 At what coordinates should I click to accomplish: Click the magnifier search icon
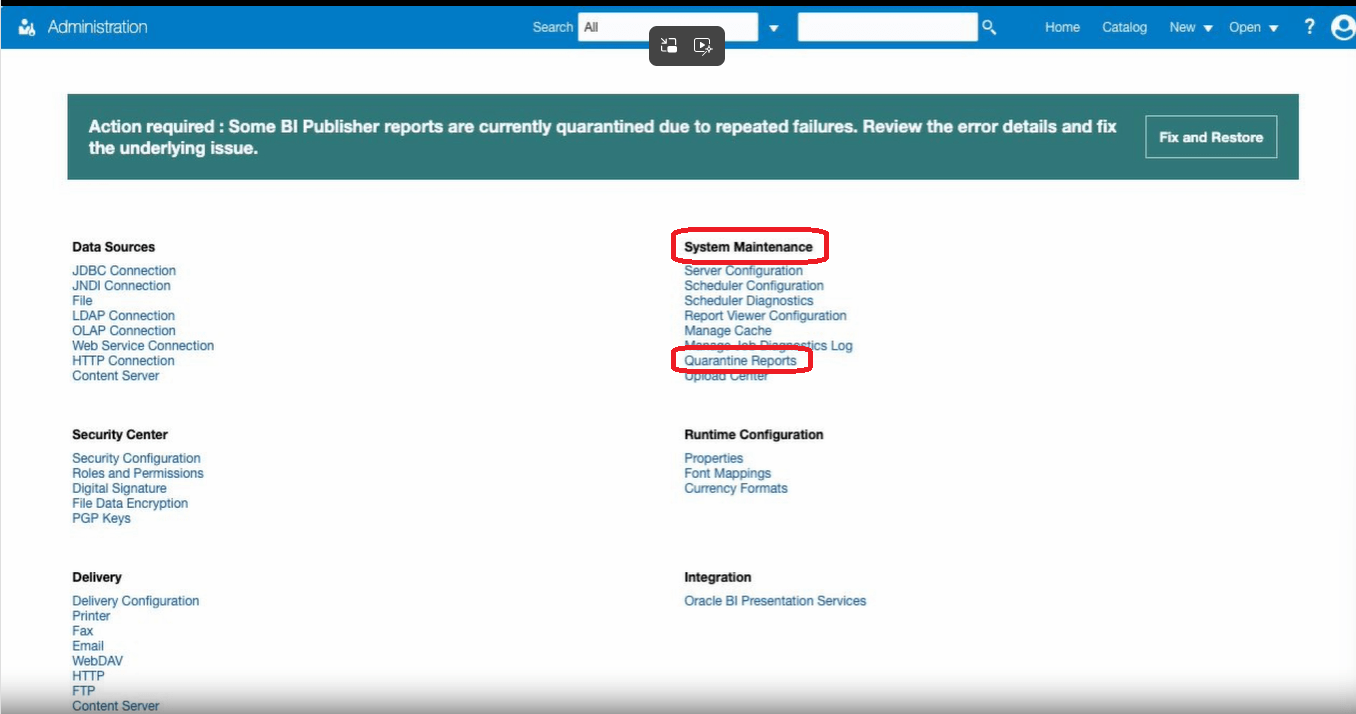point(989,27)
